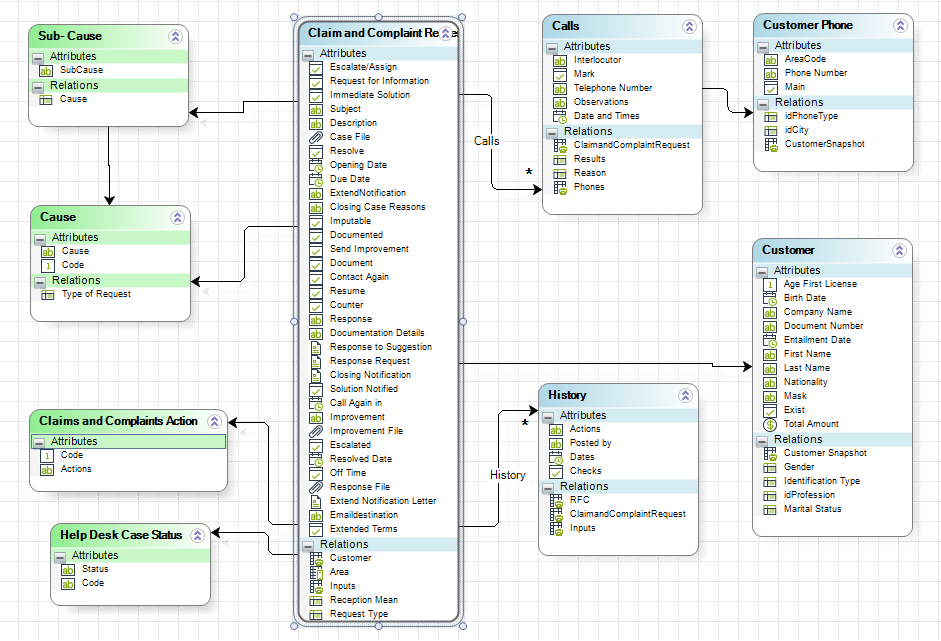The height and width of the screenshot is (641, 941).
Task: Select the CustomerSnapshot relation icon
Action: [x=771, y=145]
